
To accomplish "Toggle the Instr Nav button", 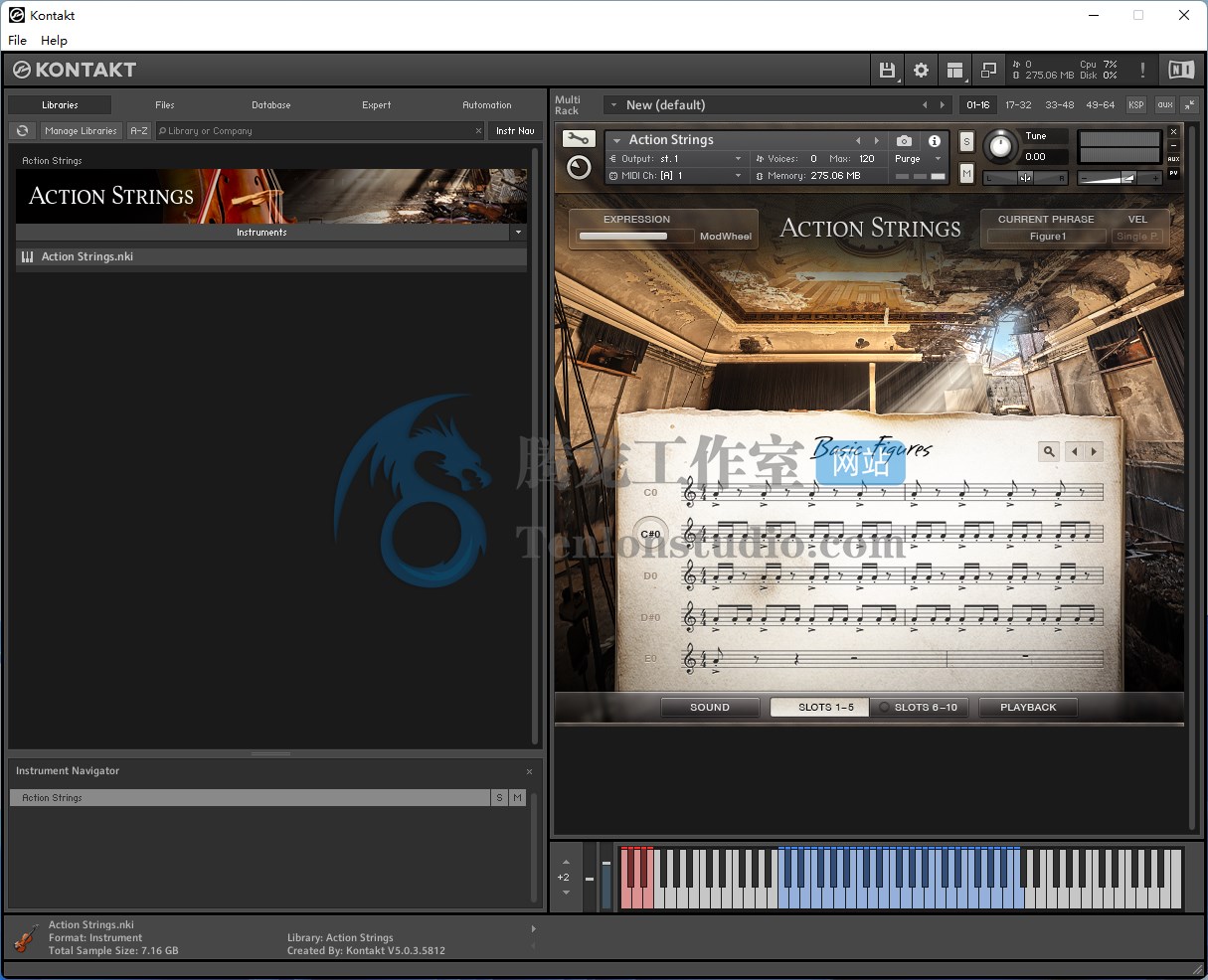I will (515, 130).
